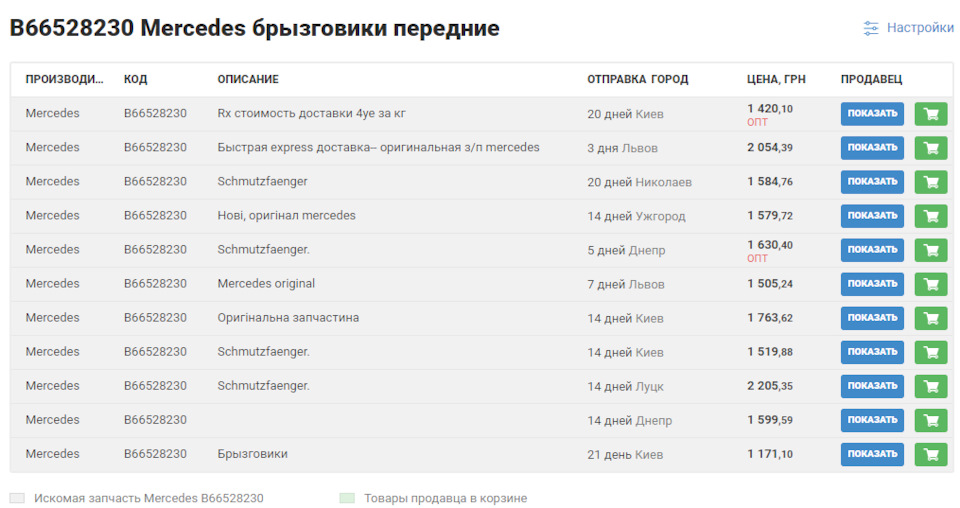The image size is (960, 508).
Task: Sort by the ЦЕНА, ГРН column header
Action: pyautogui.click(x=776, y=79)
